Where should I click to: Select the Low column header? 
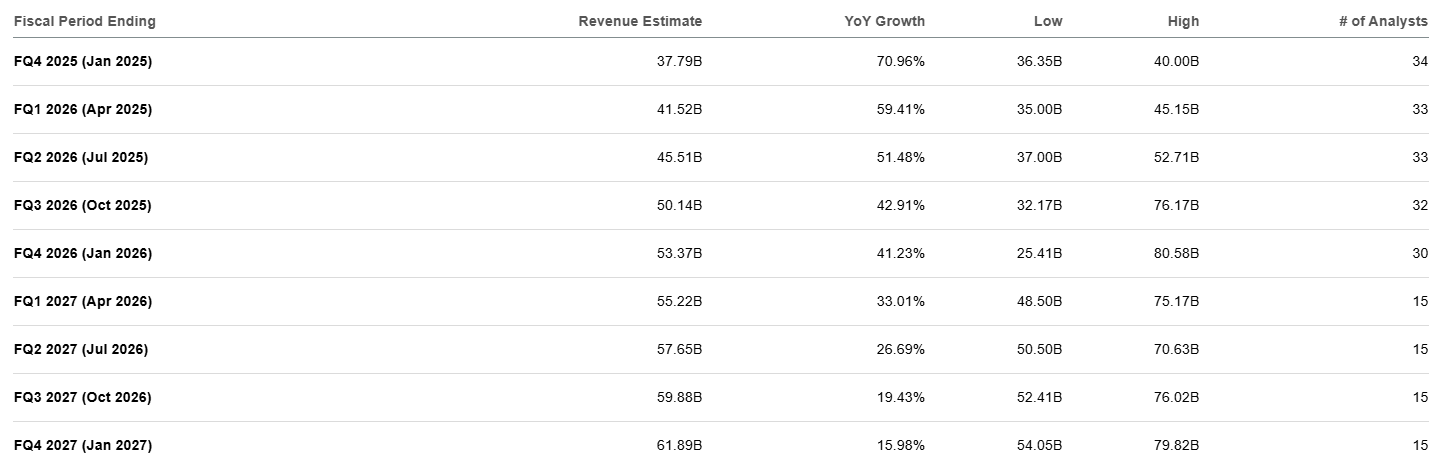(1048, 21)
